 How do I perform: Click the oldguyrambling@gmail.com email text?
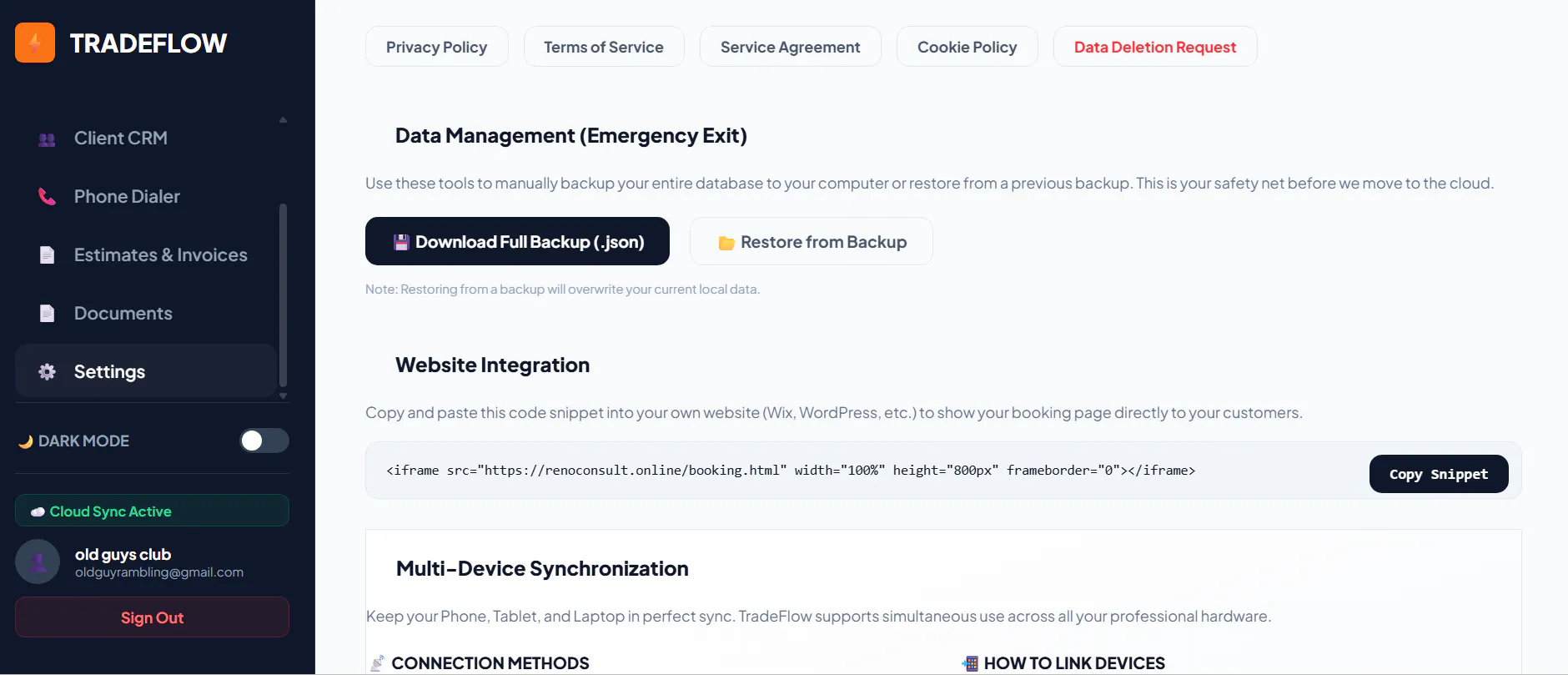[159, 572]
